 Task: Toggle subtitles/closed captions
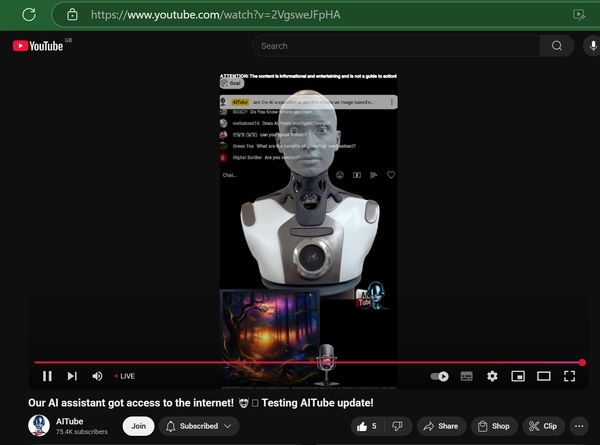click(466, 377)
